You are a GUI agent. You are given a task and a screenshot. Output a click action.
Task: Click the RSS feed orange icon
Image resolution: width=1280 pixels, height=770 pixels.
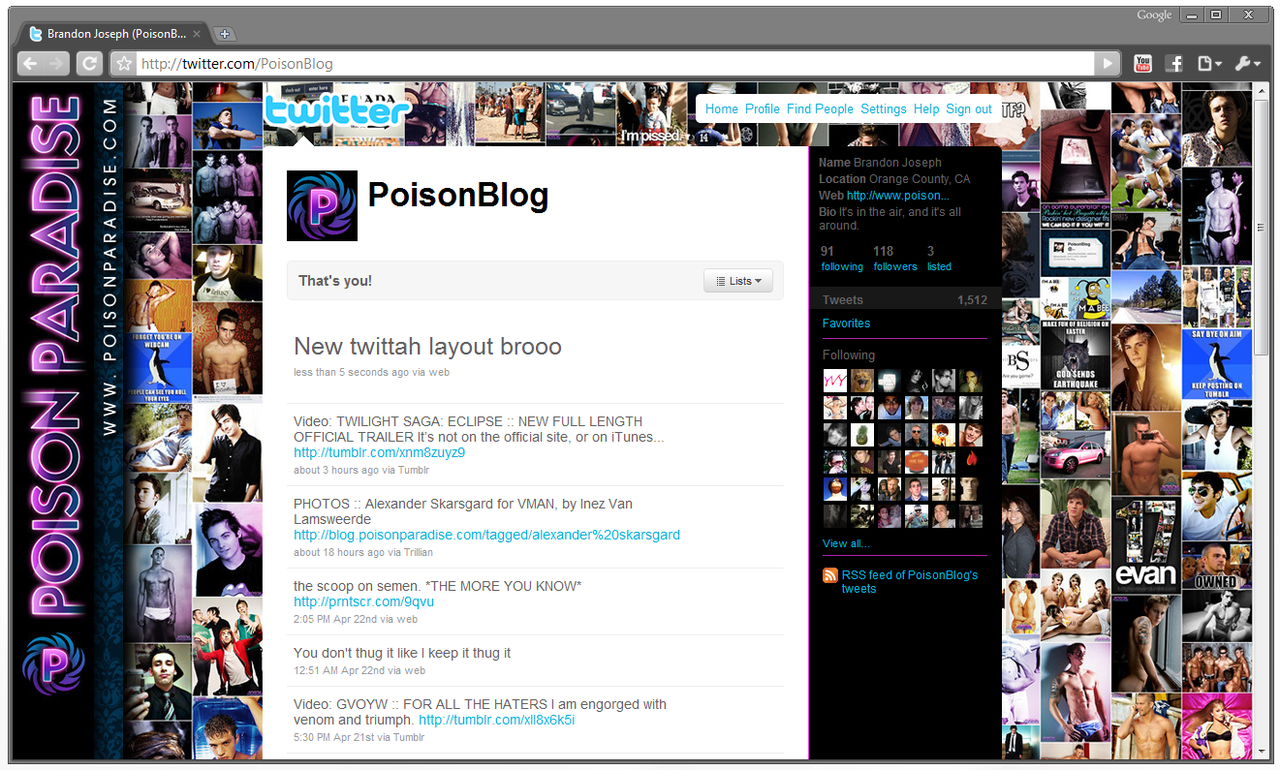point(830,575)
